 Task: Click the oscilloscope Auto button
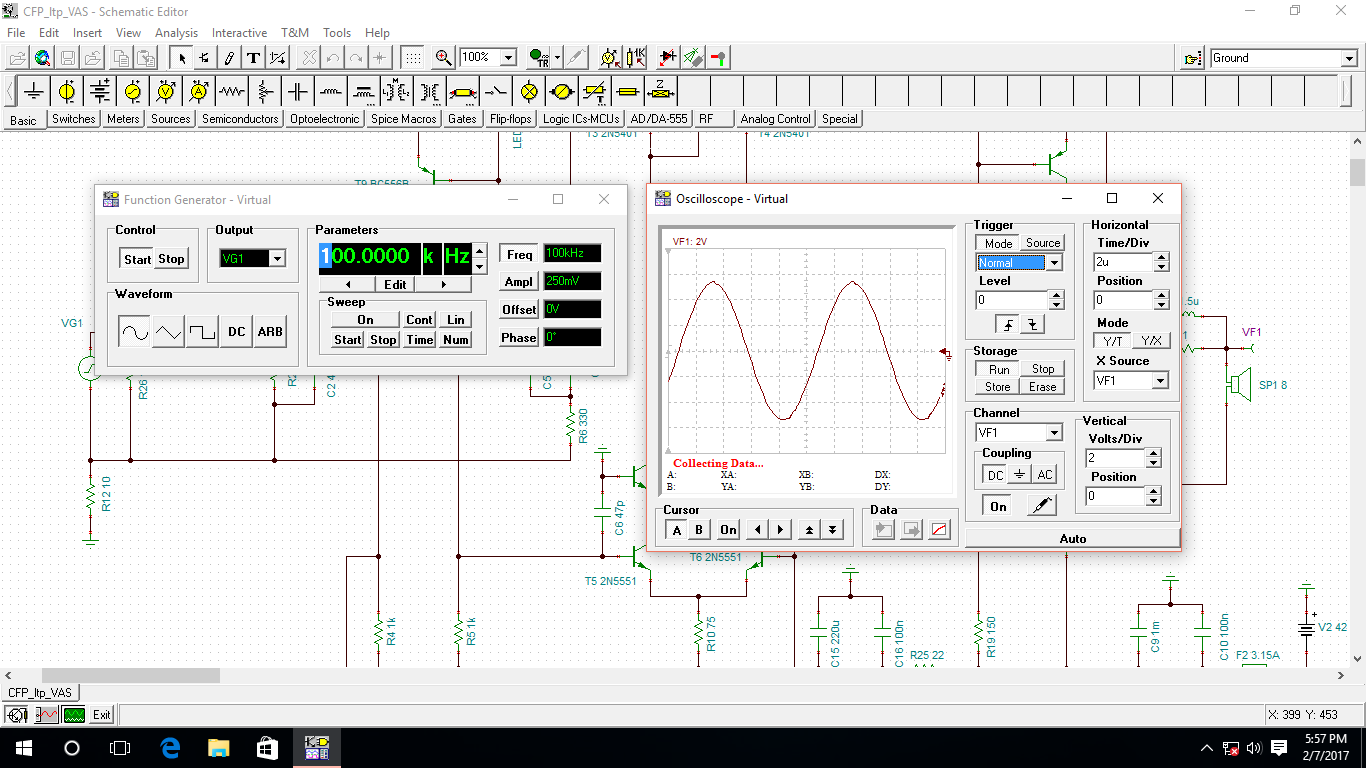[1073, 539]
